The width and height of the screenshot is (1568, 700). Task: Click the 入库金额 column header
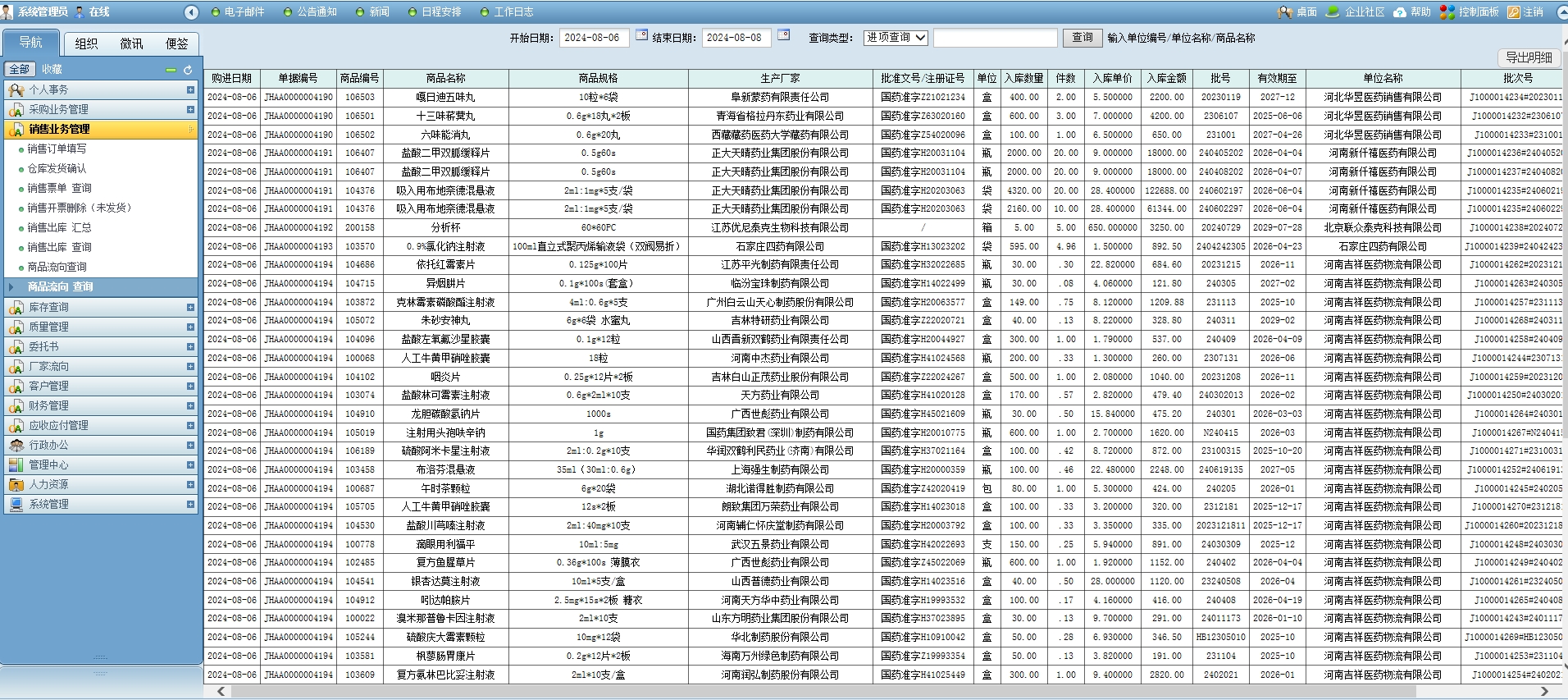tap(1166, 78)
